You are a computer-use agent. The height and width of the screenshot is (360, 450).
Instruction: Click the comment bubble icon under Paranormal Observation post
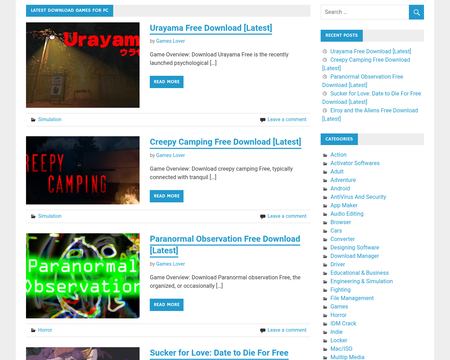pos(263,330)
